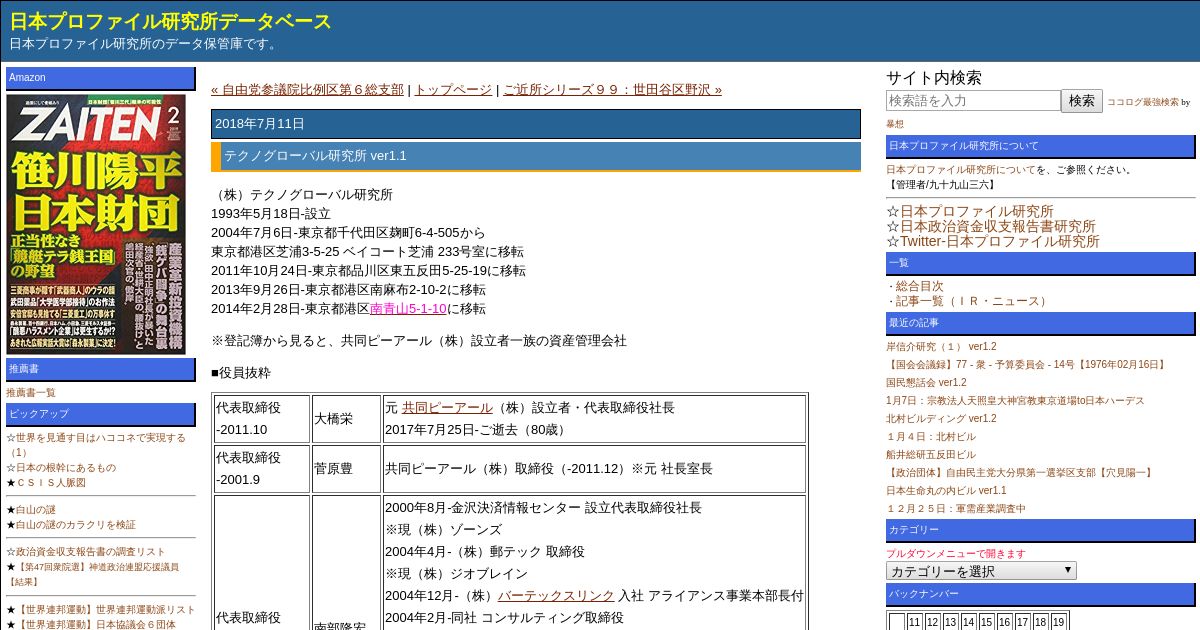1200x630 pixels.
Task: Open ☆Twitter-日本プロファイル研究所 link
Action: pyautogui.click(x=1000, y=241)
